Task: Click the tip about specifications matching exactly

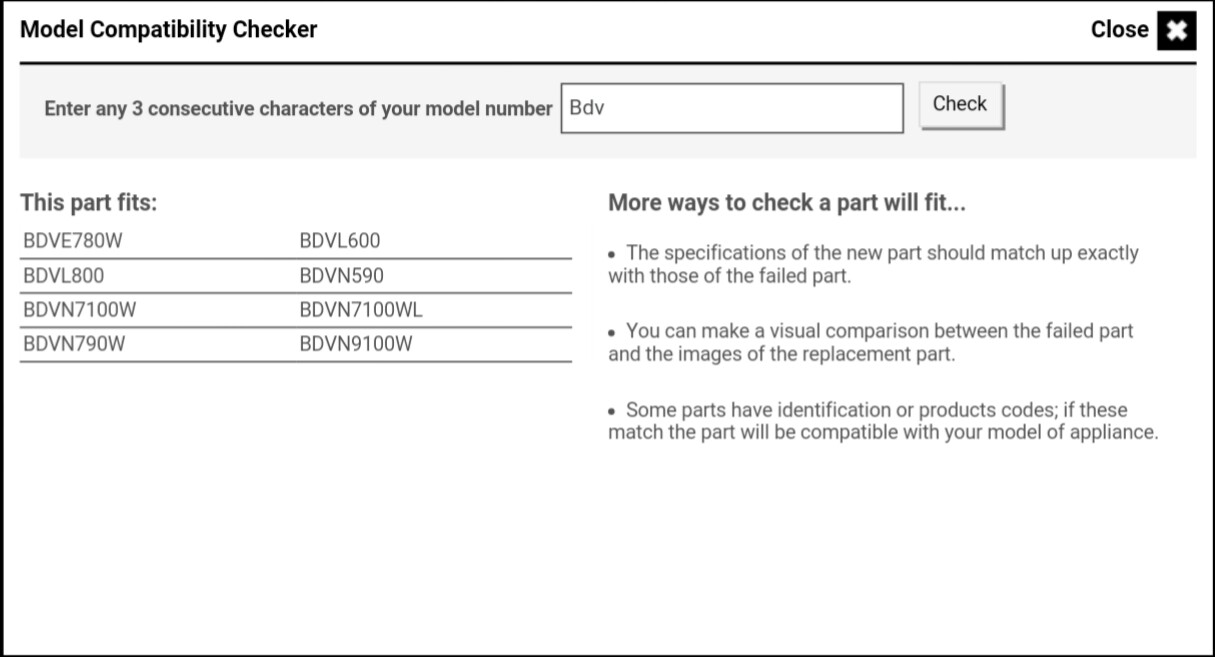Action: [873, 265]
